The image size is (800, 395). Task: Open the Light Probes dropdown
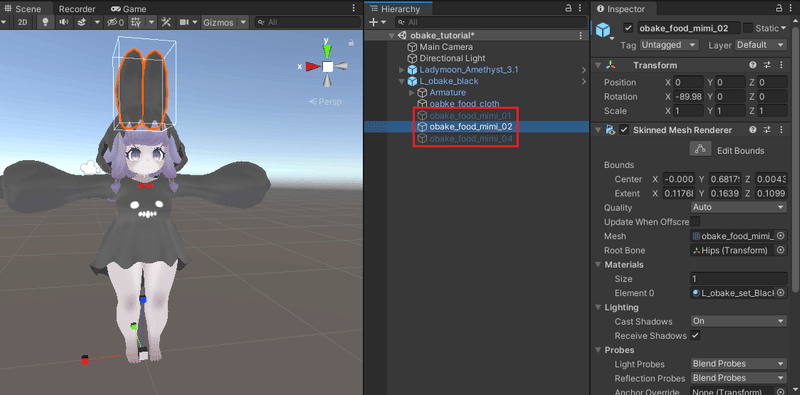tap(739, 364)
